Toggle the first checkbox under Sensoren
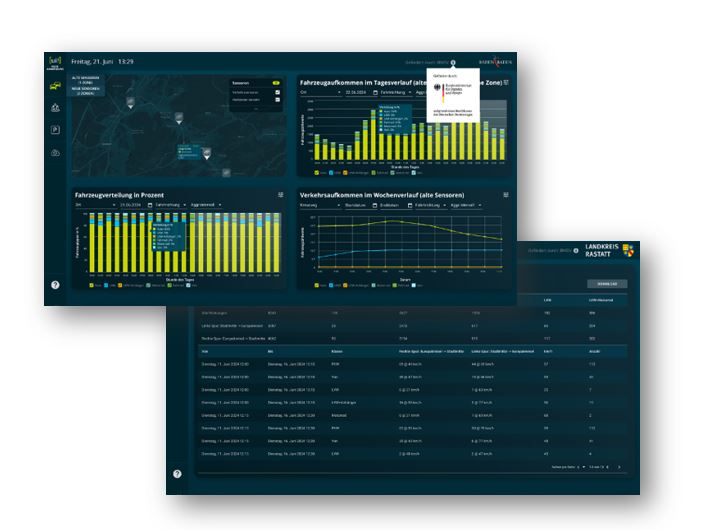 (x=277, y=93)
